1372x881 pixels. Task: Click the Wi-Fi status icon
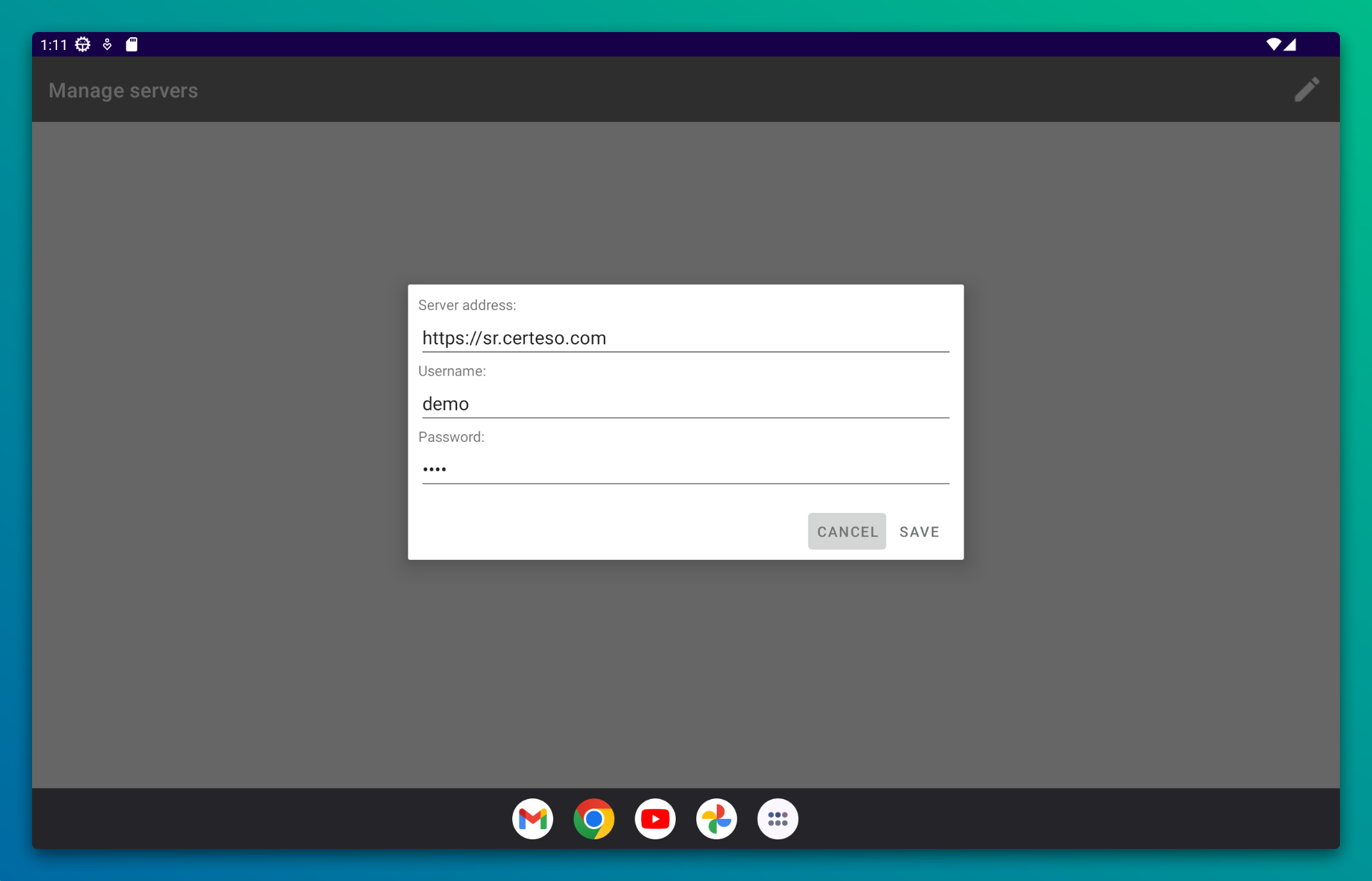pos(1273,44)
